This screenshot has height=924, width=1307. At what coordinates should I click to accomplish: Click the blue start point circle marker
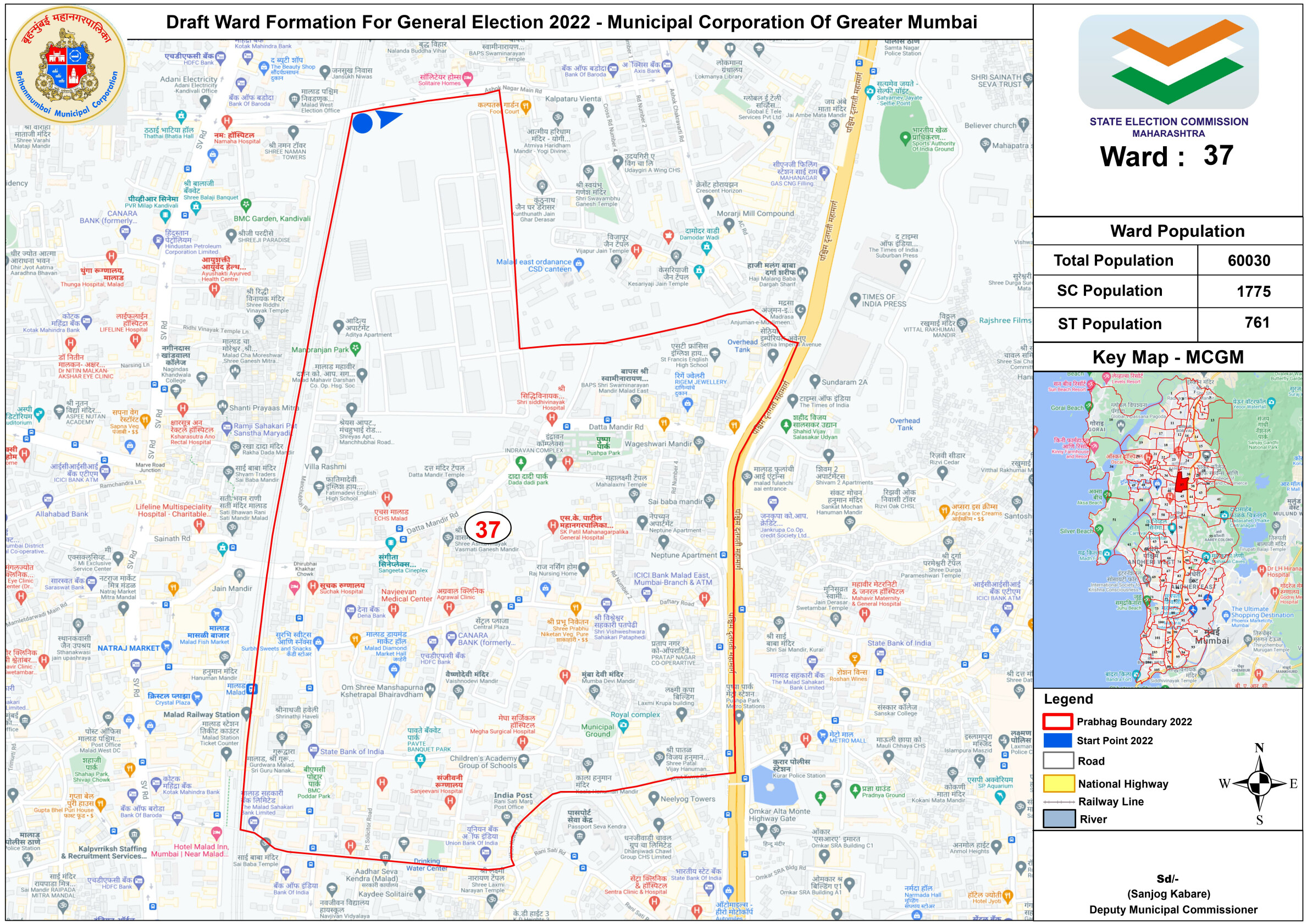click(x=362, y=123)
